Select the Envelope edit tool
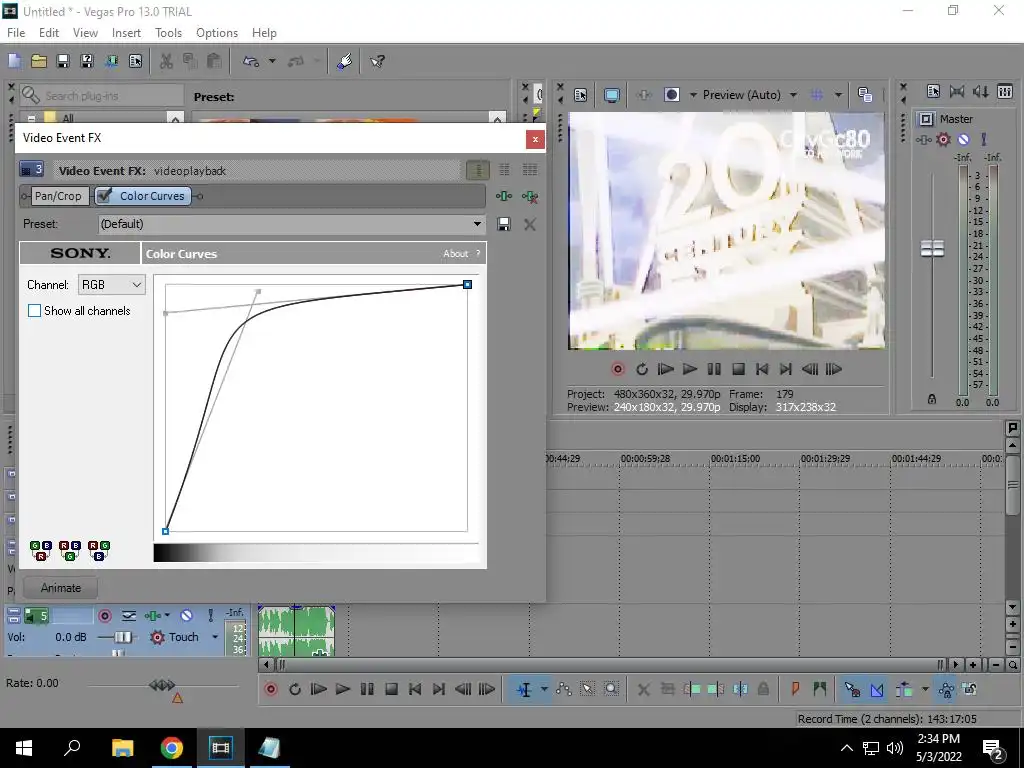This screenshot has height=768, width=1024. 563,689
